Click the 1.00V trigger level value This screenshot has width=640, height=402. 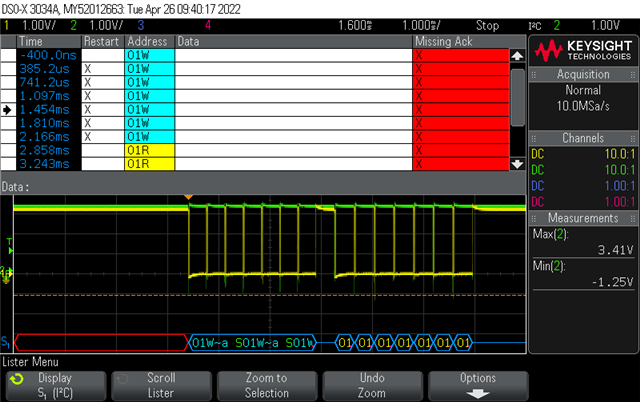click(x=606, y=26)
